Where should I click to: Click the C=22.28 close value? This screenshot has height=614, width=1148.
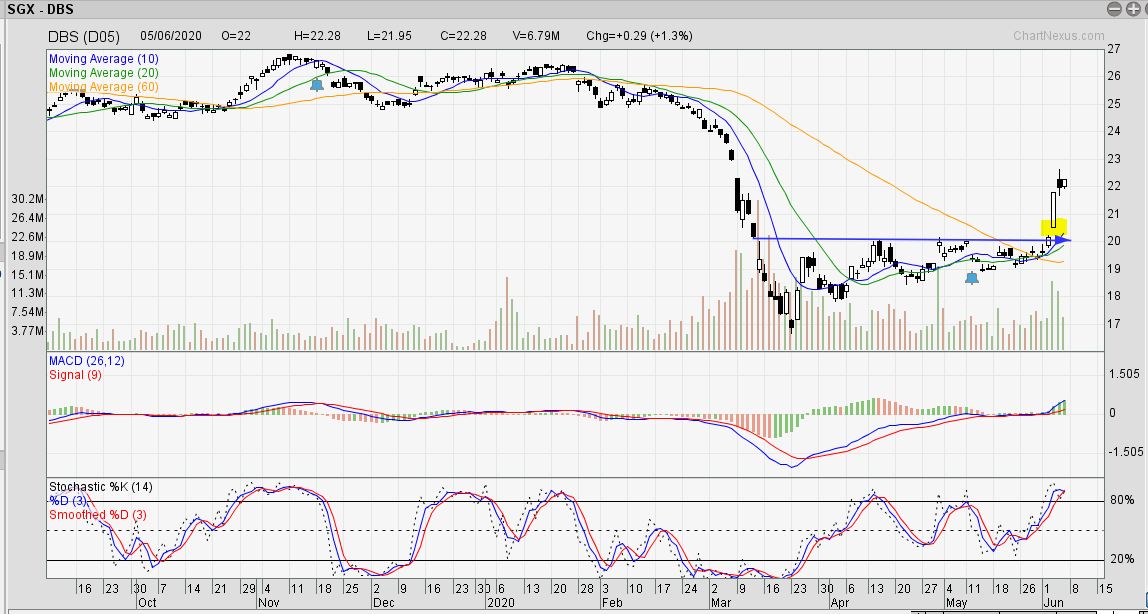click(x=464, y=36)
